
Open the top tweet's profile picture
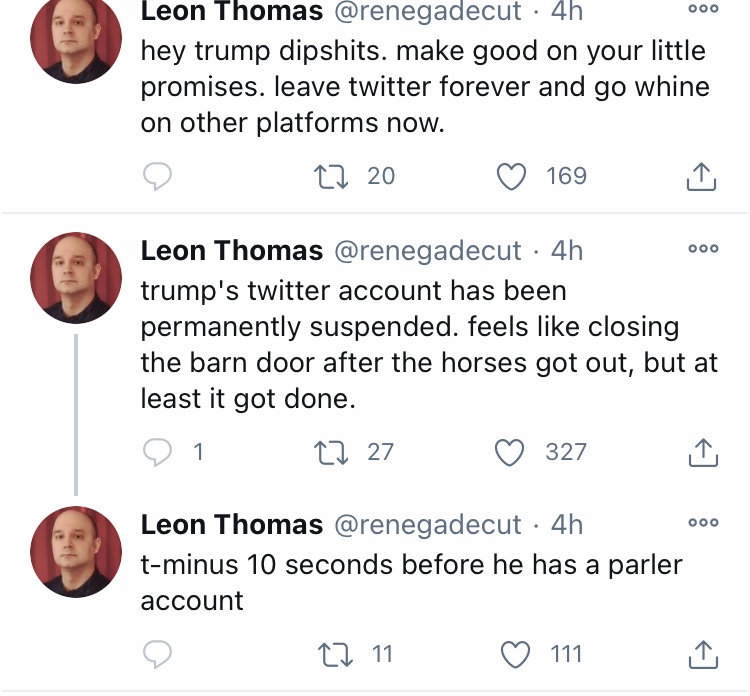tap(76, 39)
